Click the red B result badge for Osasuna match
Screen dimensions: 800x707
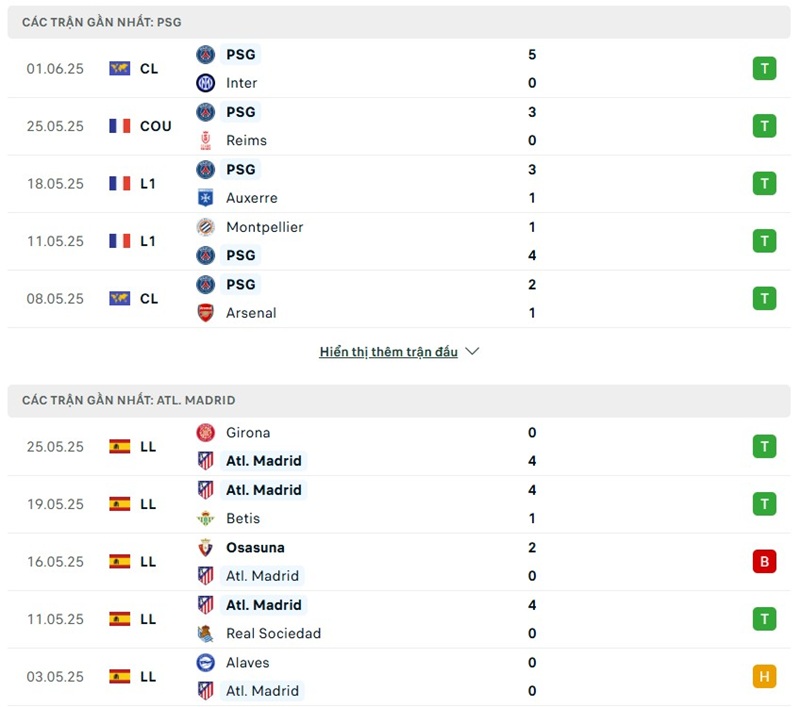tap(764, 561)
